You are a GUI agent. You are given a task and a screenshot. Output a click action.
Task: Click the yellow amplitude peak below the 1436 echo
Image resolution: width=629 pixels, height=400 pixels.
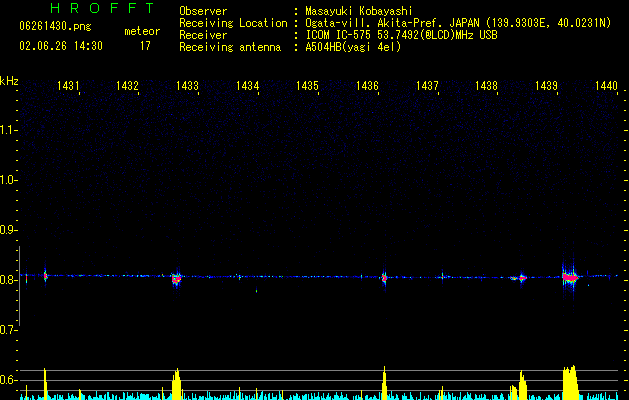coord(384,383)
